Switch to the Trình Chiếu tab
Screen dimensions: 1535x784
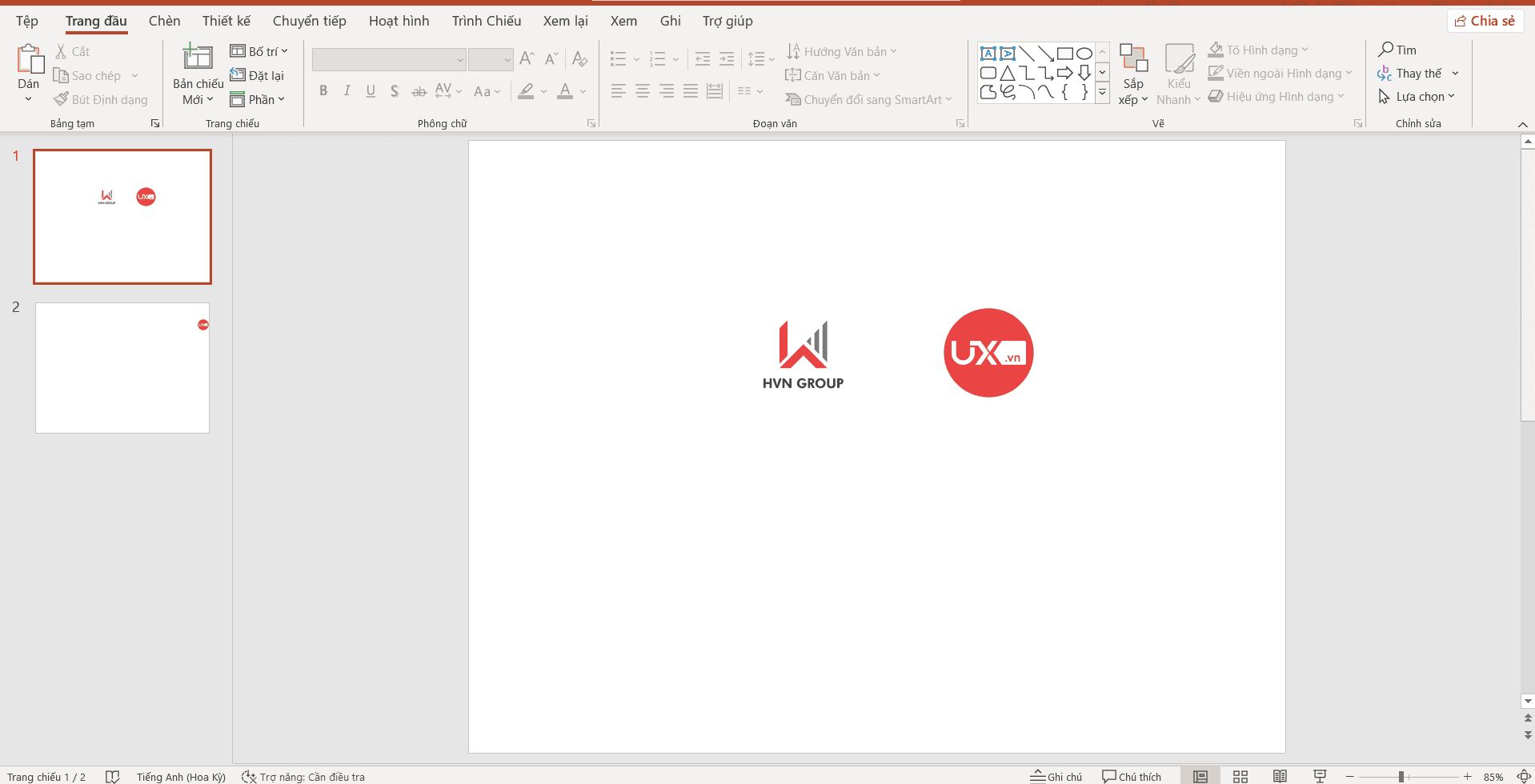pos(486,21)
